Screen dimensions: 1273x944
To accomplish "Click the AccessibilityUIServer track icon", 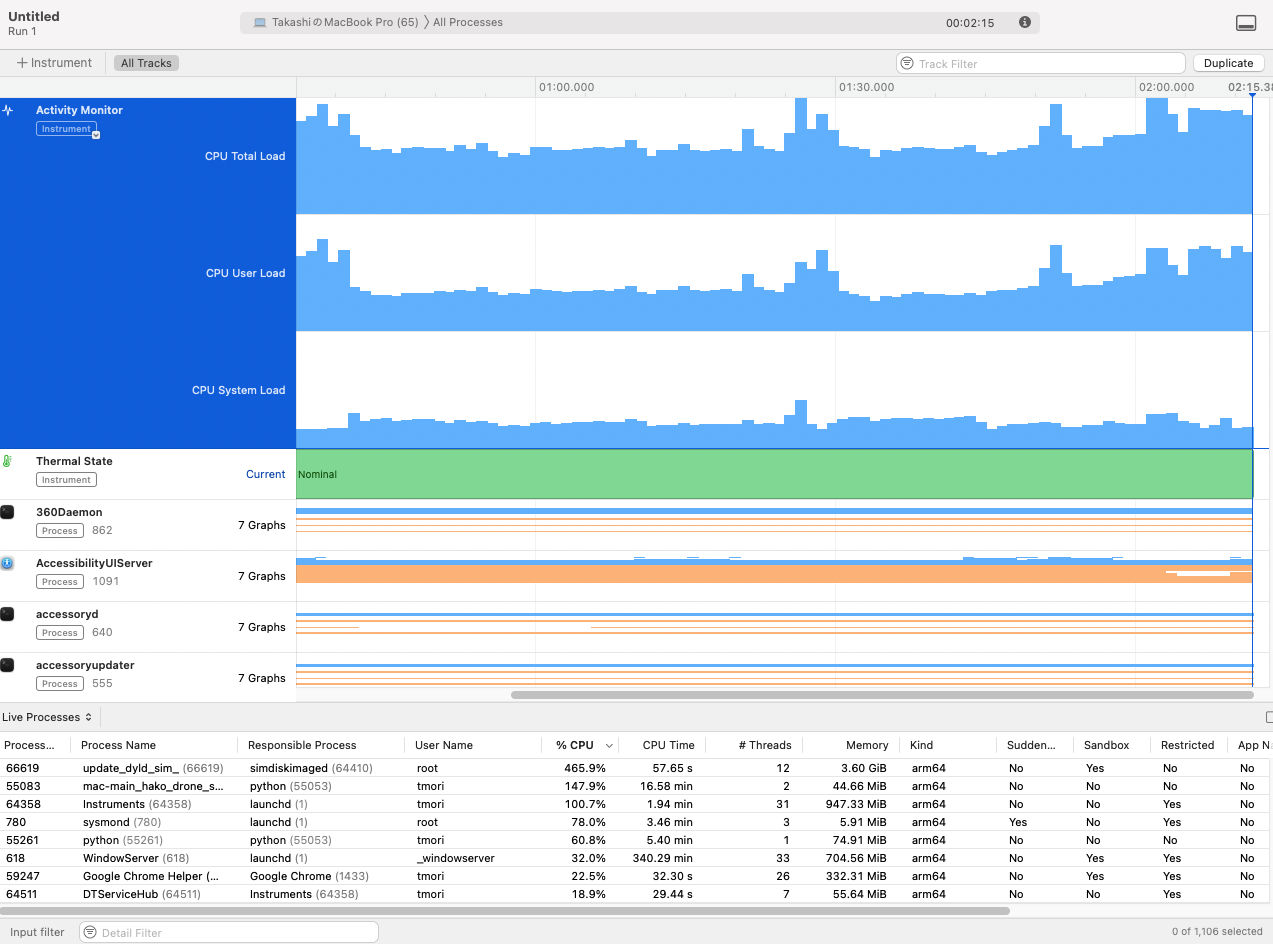I will (x=8, y=564).
